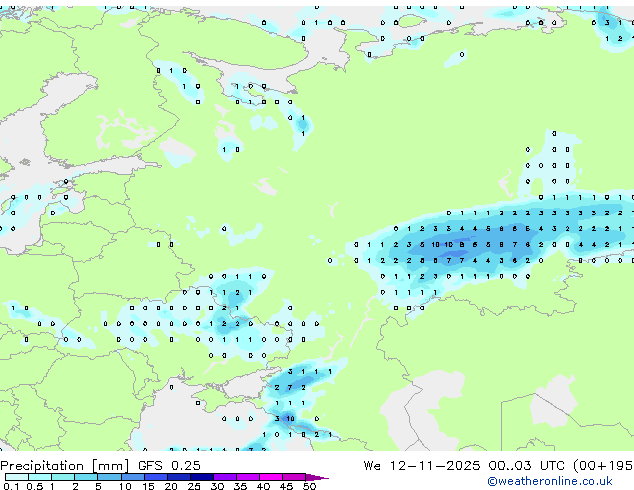Click the legend tick label '20'
Image resolution: width=634 pixels, height=490 pixels.
tap(171, 486)
